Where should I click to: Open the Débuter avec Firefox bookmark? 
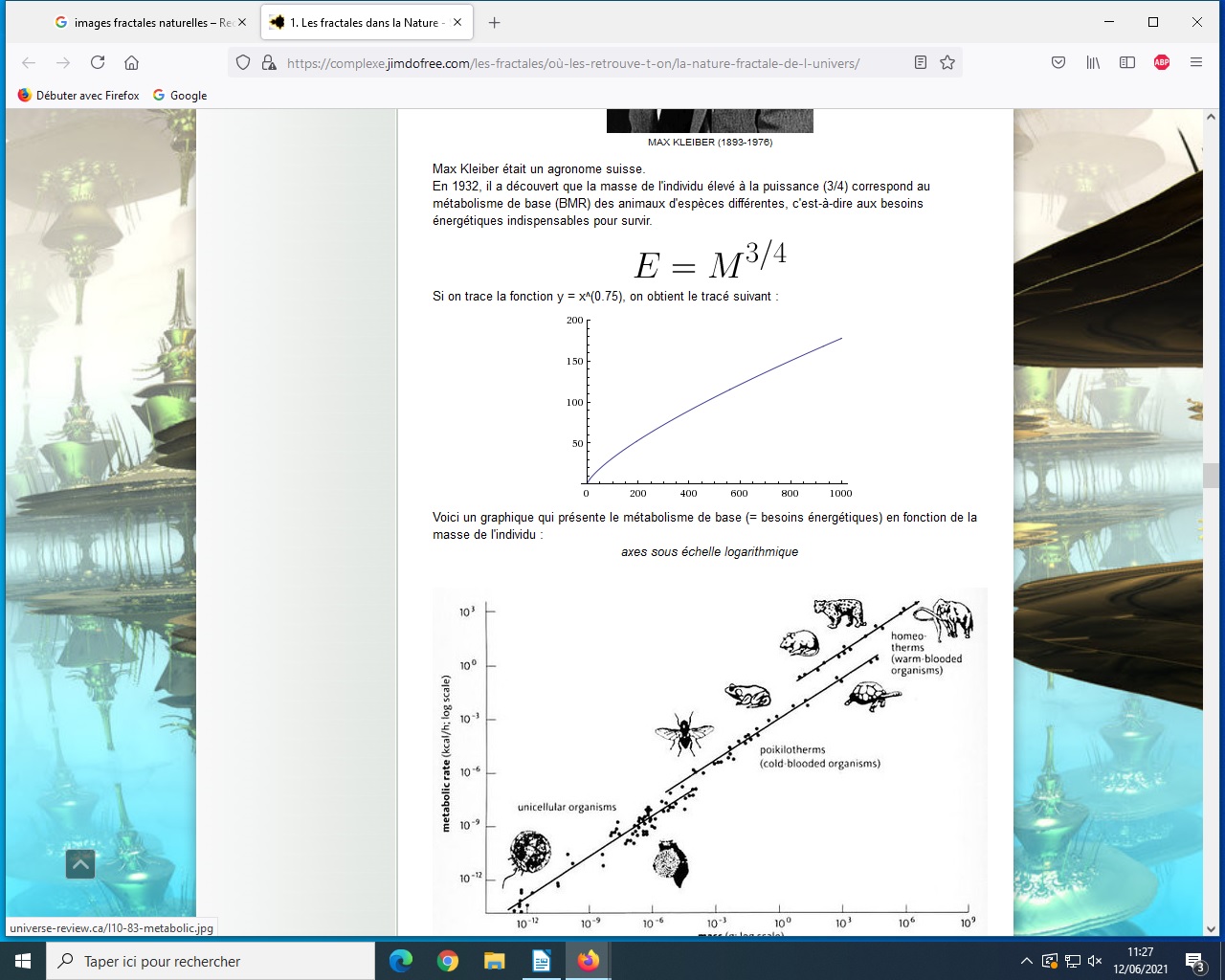coord(78,95)
